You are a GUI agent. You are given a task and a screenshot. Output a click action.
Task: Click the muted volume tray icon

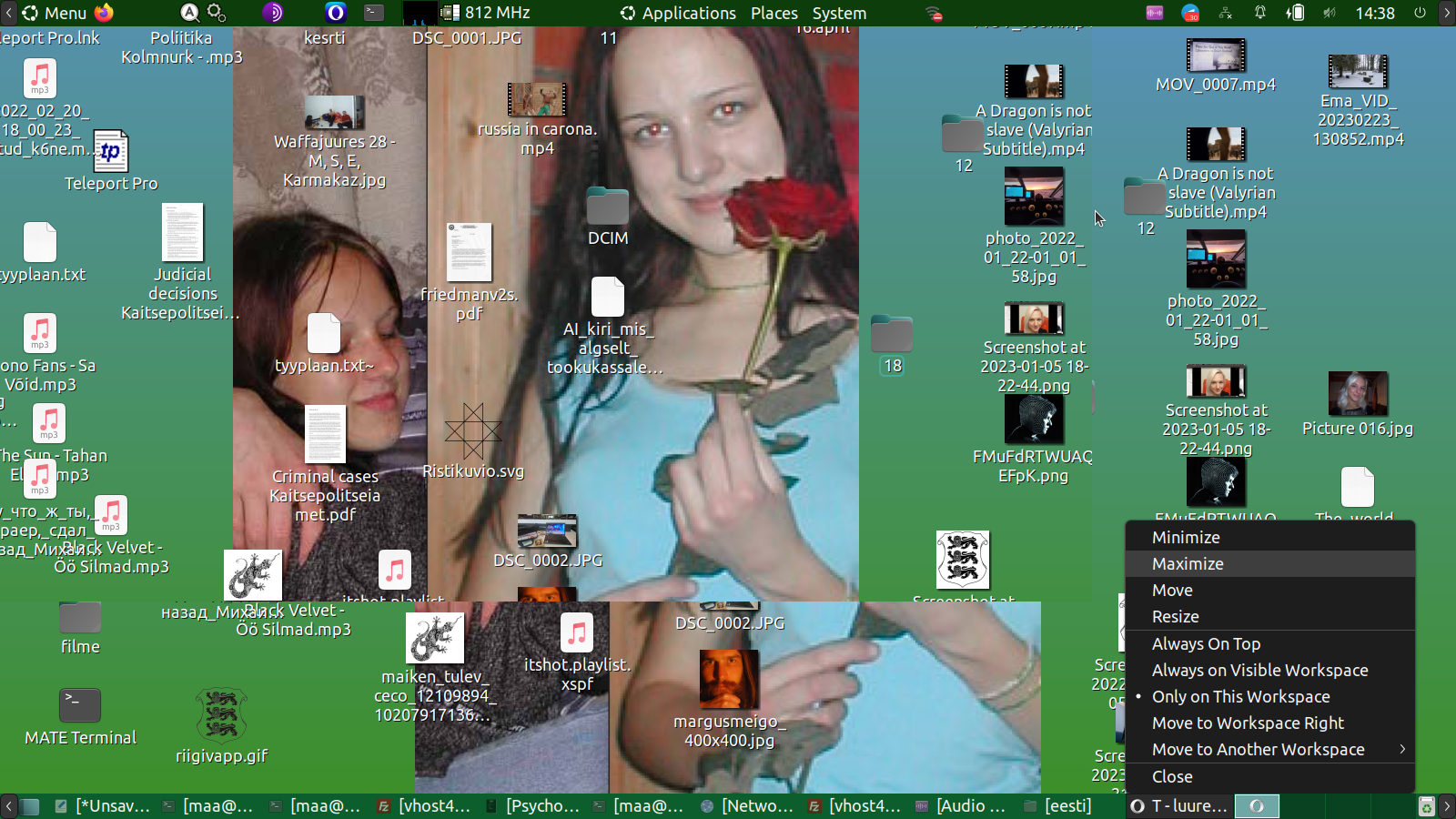click(x=1330, y=13)
